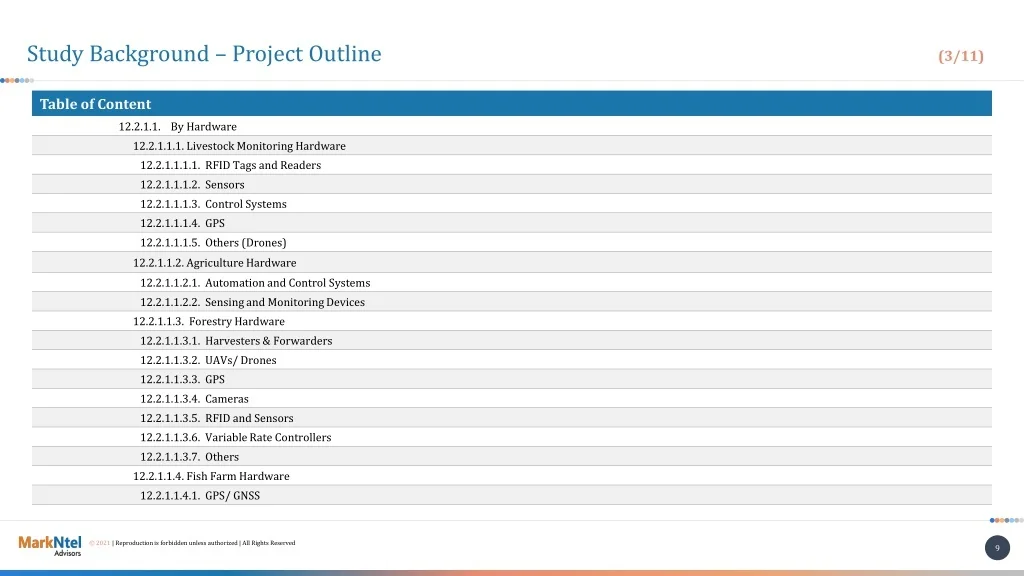Click Sensing and Monitoring Devices row
The image size is (1024, 576).
[x=252, y=302]
